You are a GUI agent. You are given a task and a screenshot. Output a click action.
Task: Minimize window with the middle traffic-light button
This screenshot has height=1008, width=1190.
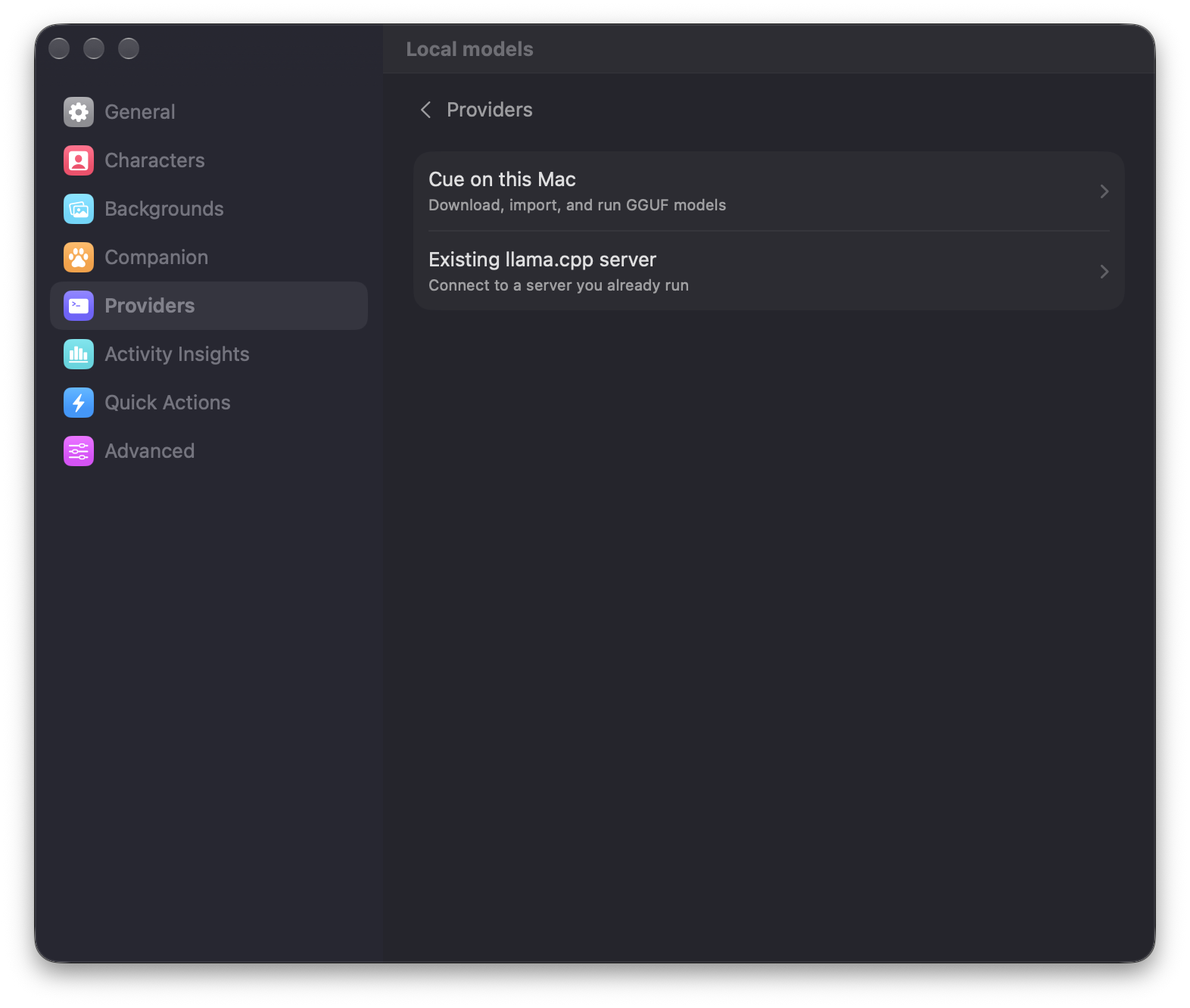pyautogui.click(x=94, y=48)
